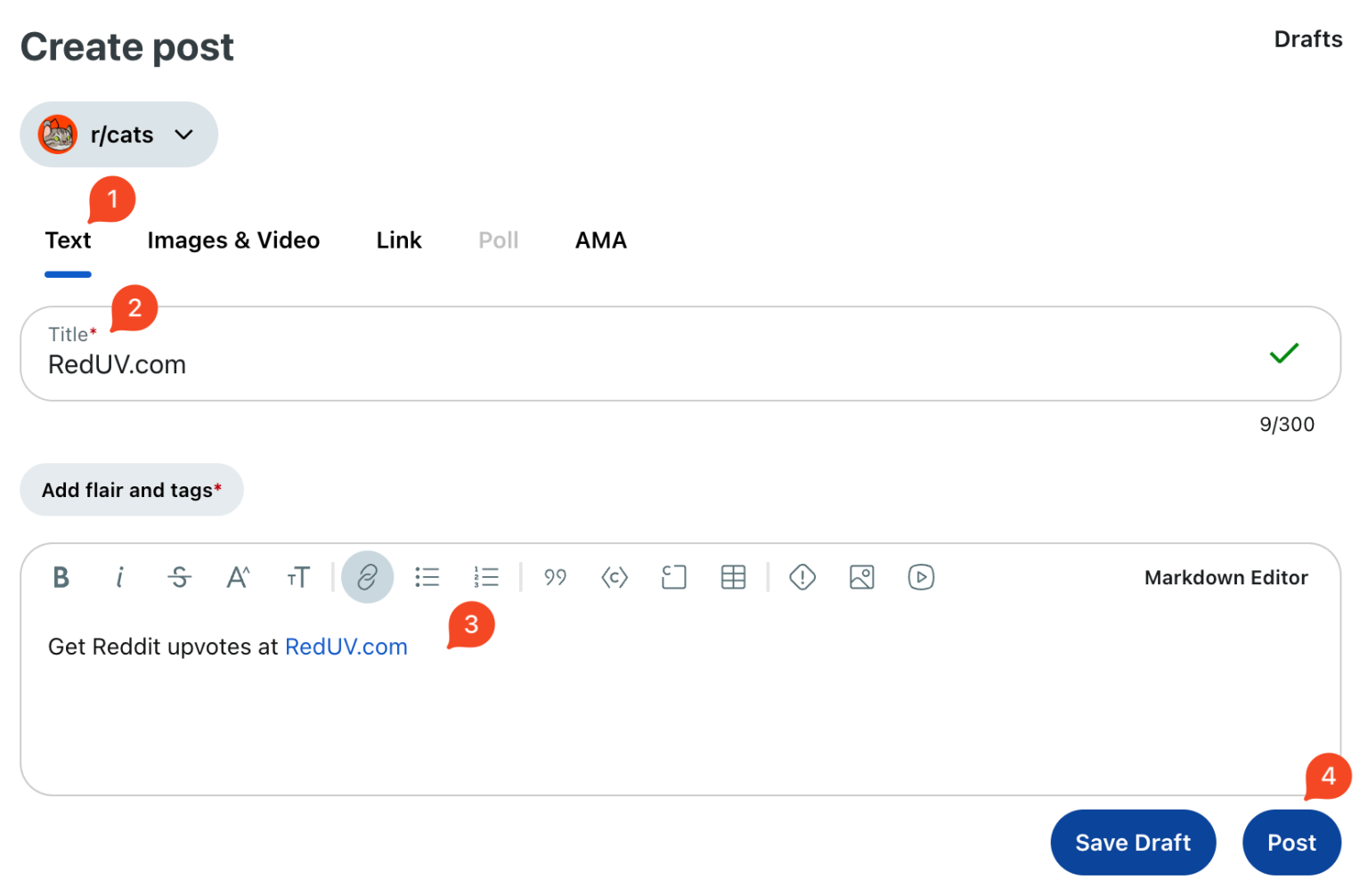This screenshot has height=896, width=1368.
Task: Insert a table into the post
Action: coord(733,577)
